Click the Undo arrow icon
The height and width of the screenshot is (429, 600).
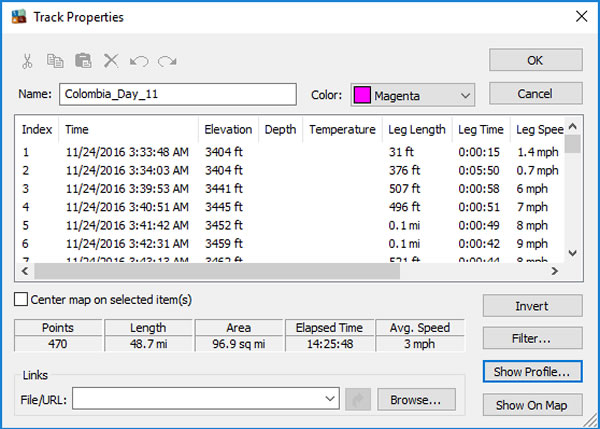pos(139,61)
